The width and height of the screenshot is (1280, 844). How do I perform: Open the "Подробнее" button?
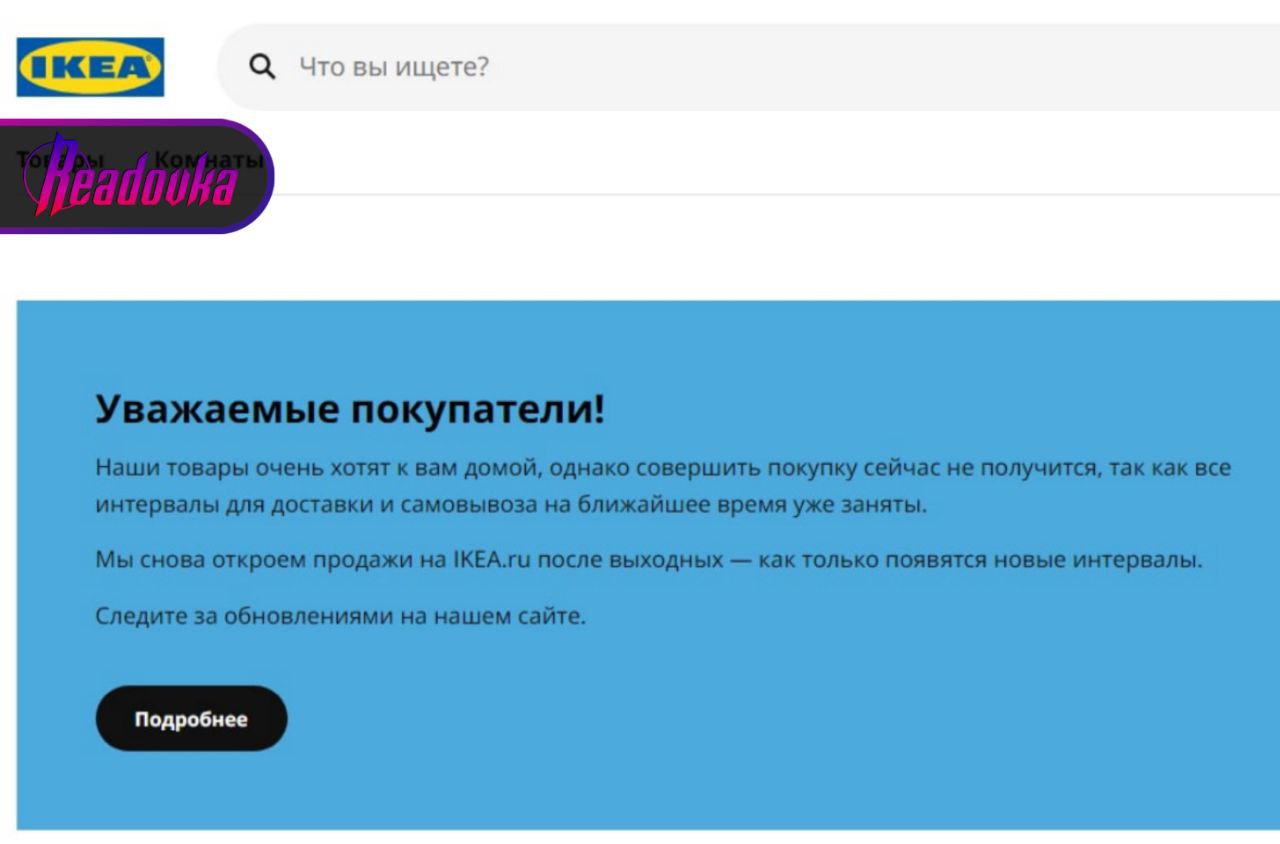tap(191, 719)
